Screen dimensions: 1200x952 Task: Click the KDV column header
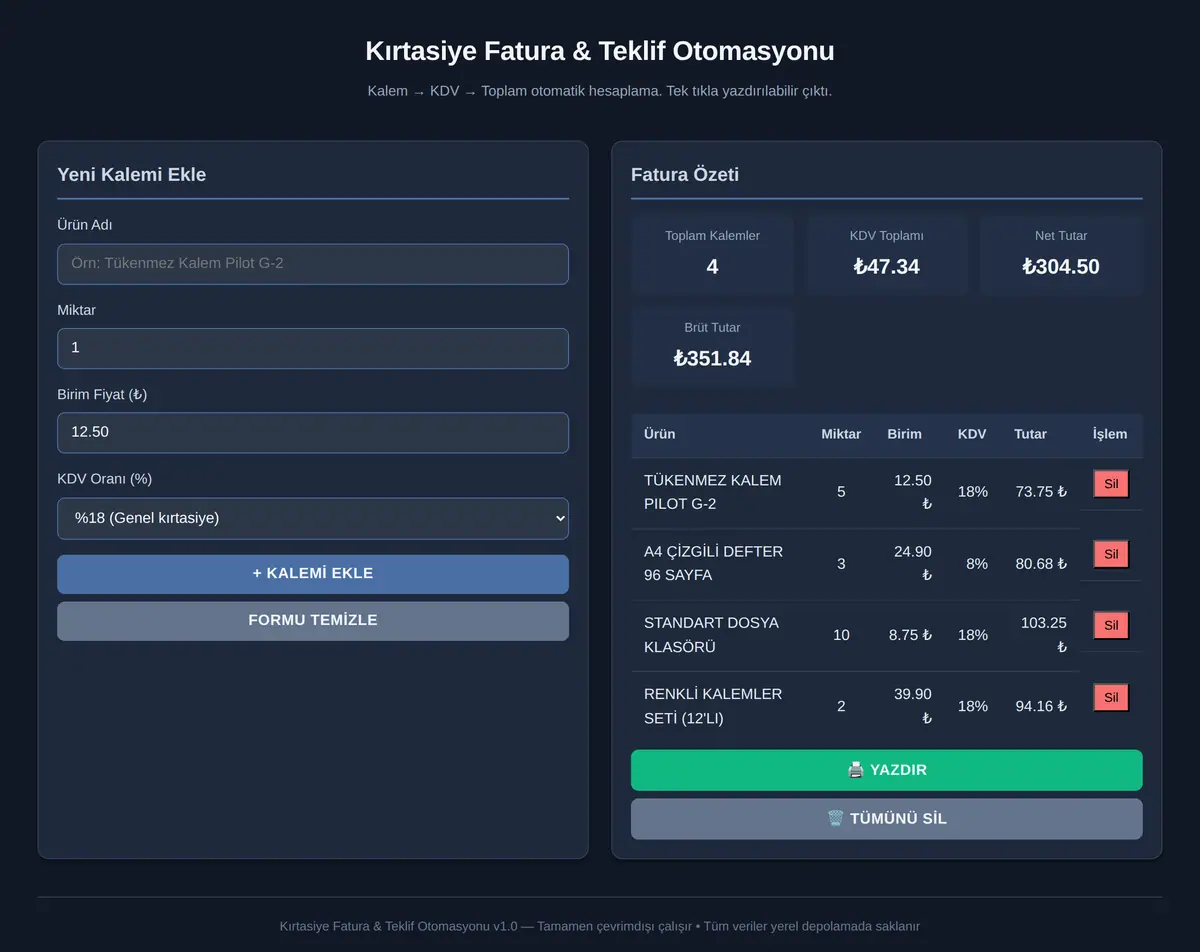972,434
